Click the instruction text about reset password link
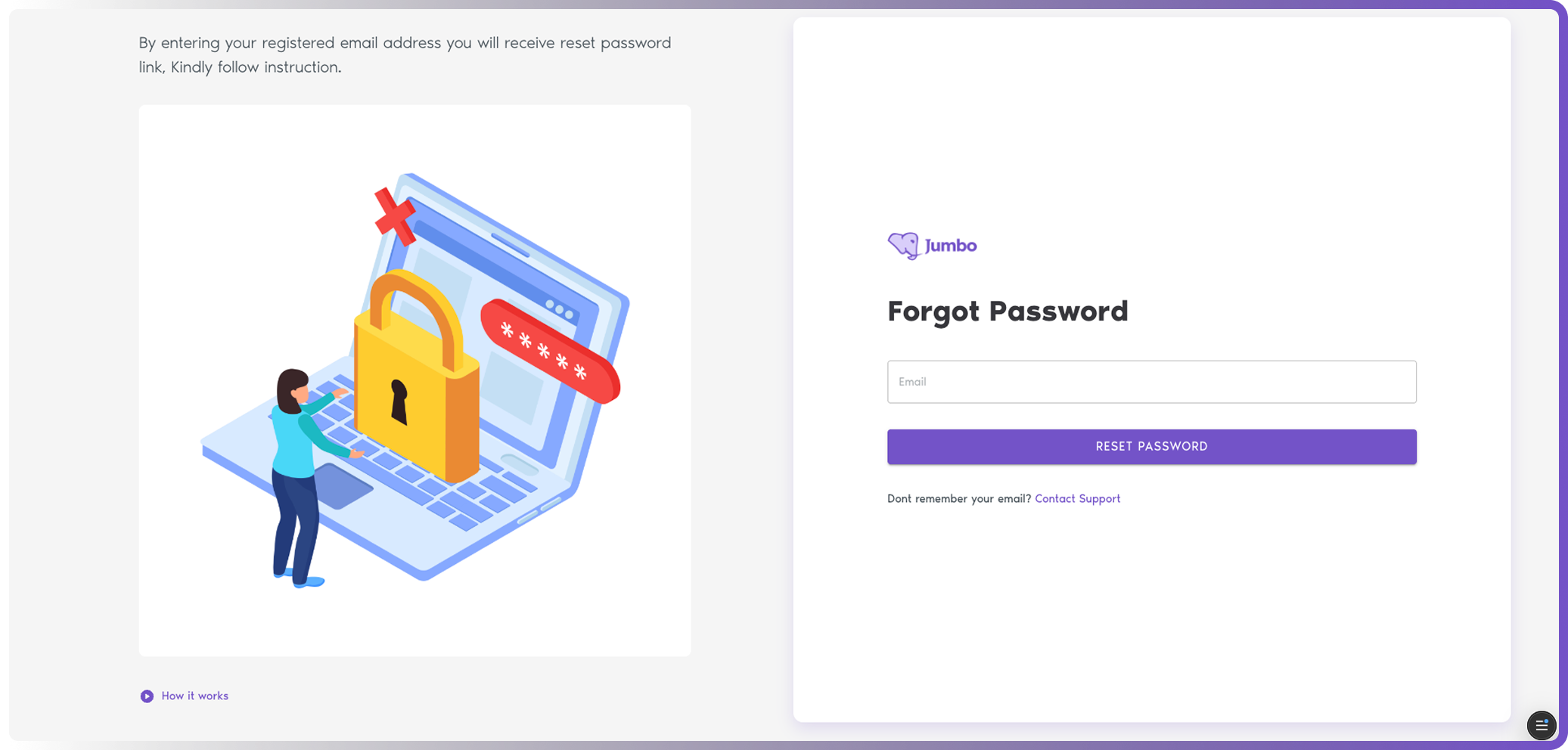The width and height of the screenshot is (1568, 750). click(x=404, y=54)
